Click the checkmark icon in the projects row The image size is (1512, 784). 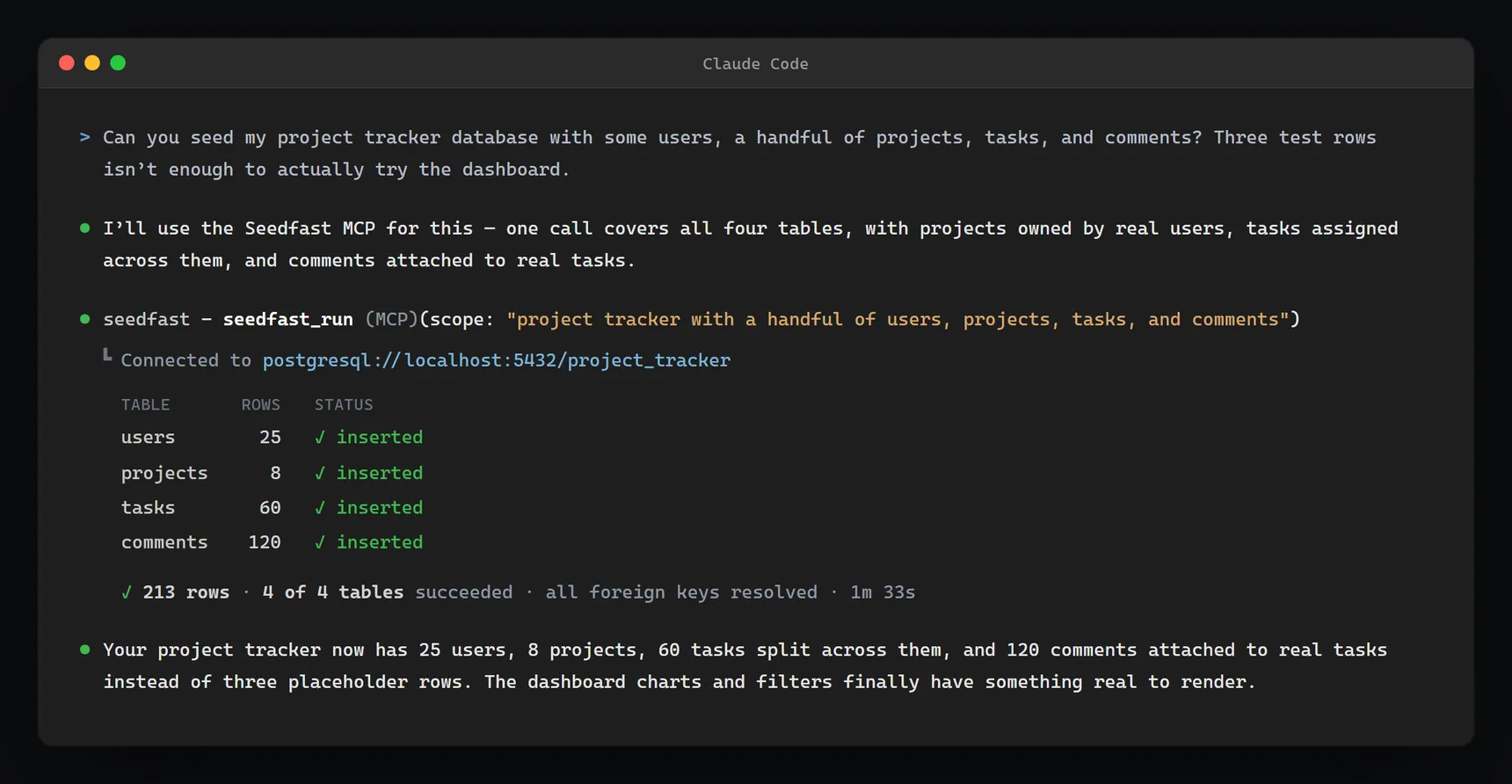point(320,473)
